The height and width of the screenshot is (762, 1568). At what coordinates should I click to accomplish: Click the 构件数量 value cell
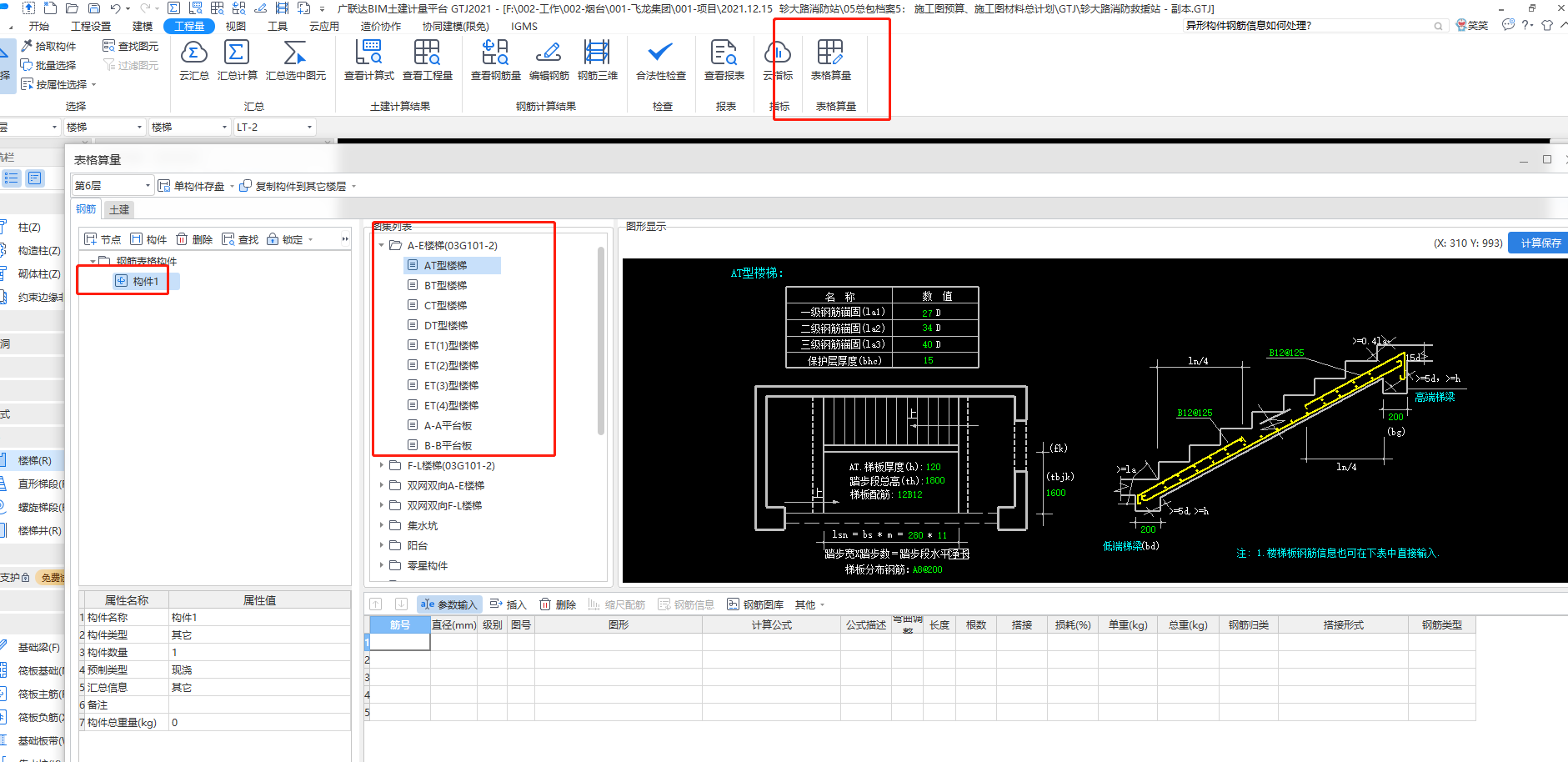click(x=259, y=652)
